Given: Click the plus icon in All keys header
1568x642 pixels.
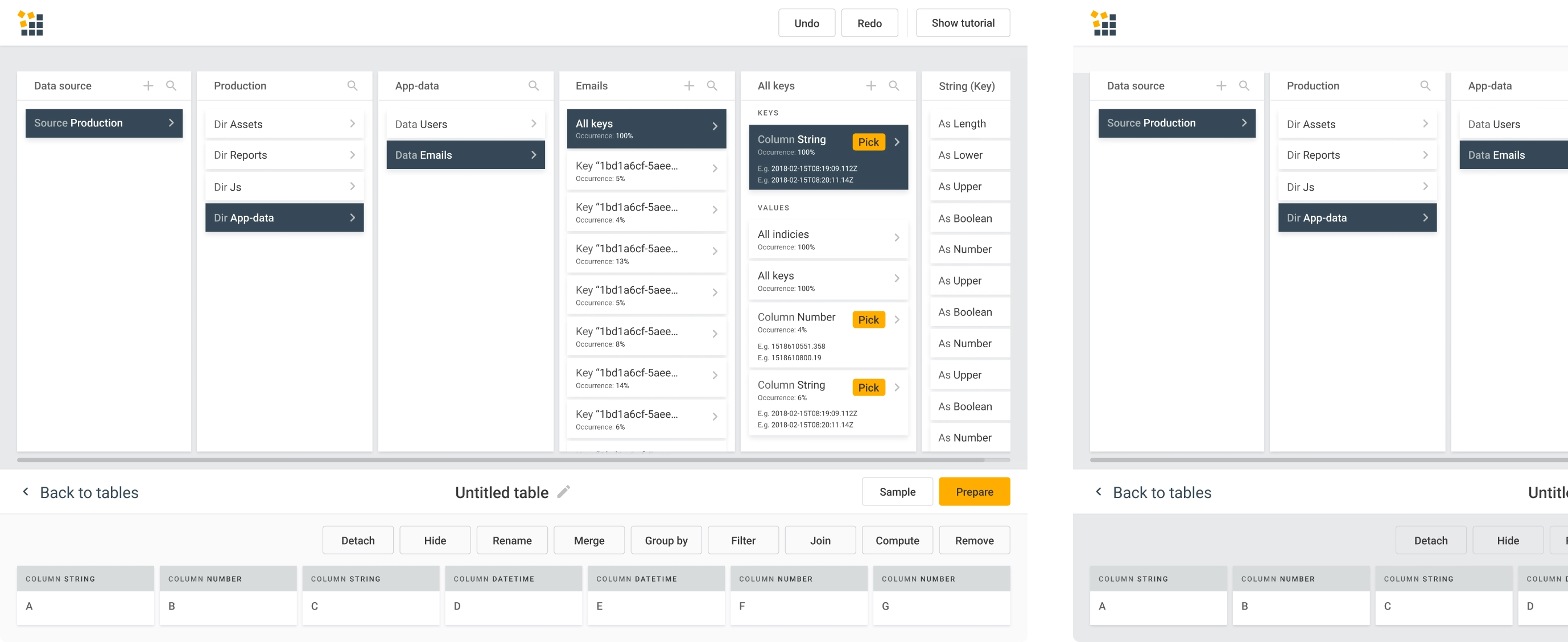Looking at the screenshot, I should tap(870, 86).
